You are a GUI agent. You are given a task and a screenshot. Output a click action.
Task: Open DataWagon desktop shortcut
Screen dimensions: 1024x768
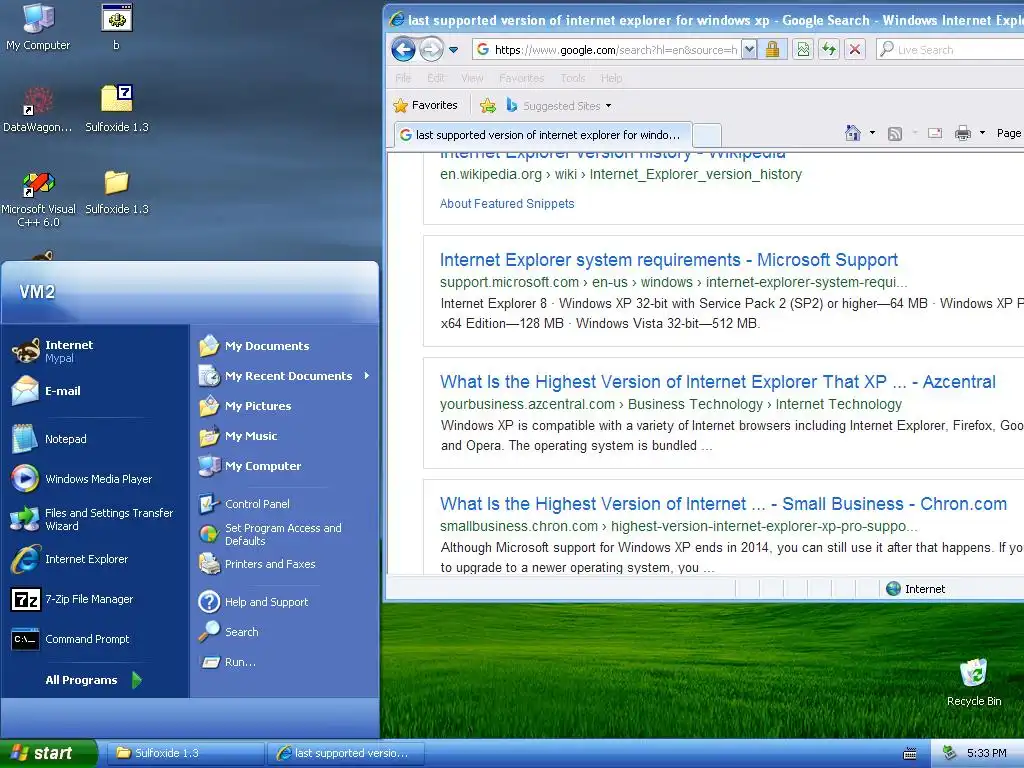click(x=38, y=109)
